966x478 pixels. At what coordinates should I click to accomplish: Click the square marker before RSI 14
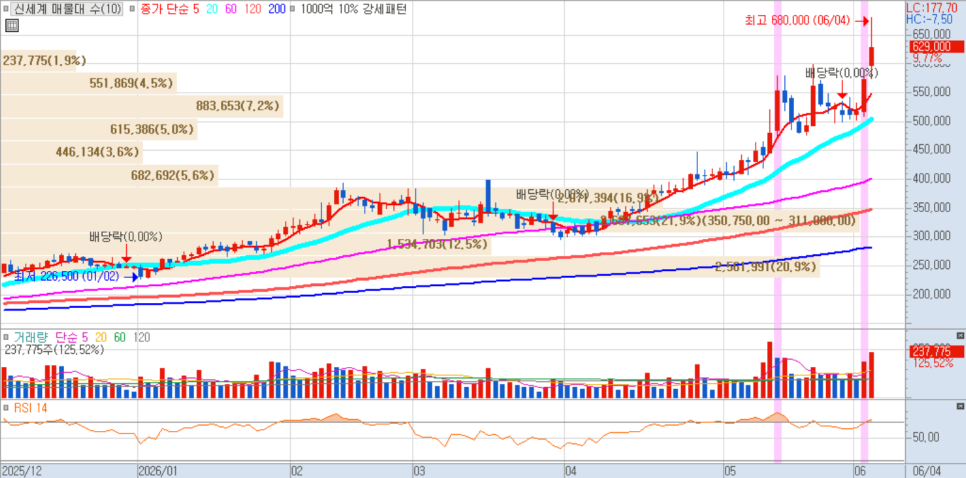point(6,408)
